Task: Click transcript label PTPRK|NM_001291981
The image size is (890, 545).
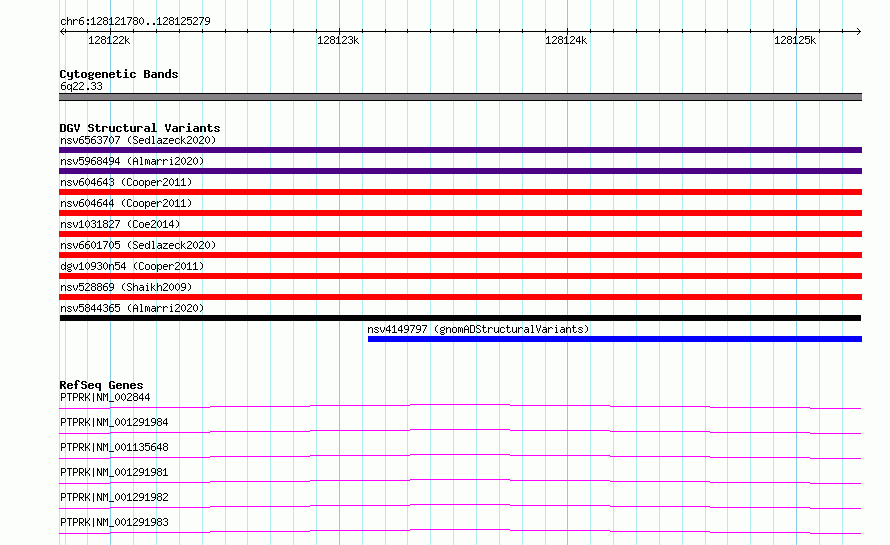Action: 114,472
